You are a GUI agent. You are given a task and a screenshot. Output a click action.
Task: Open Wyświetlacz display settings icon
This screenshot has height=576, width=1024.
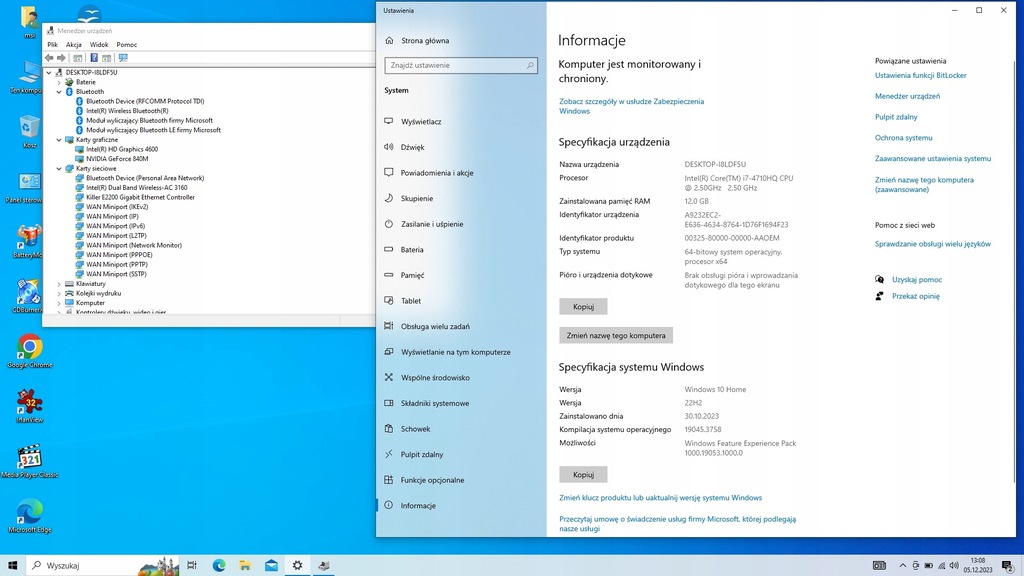coord(389,121)
